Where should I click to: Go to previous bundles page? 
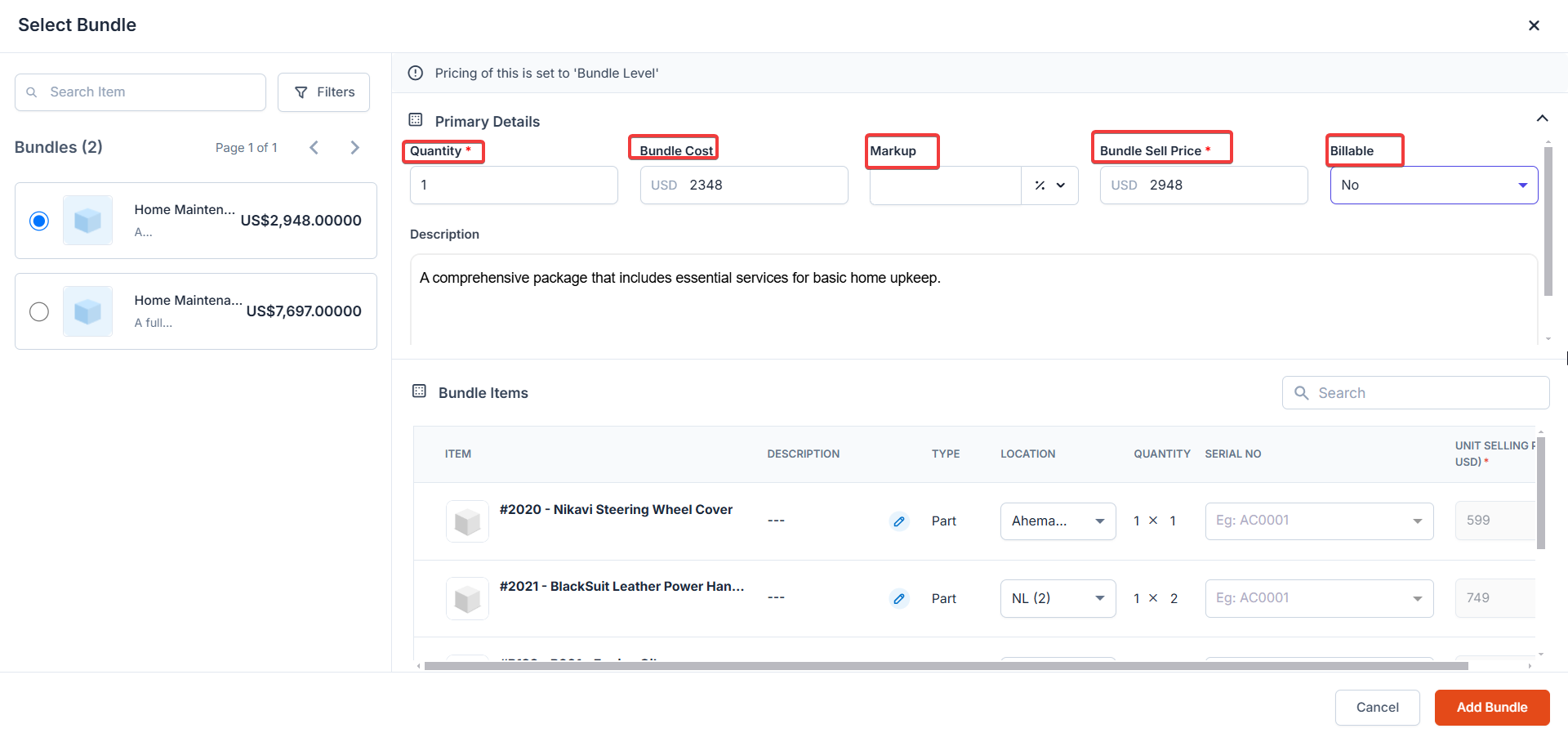314,147
